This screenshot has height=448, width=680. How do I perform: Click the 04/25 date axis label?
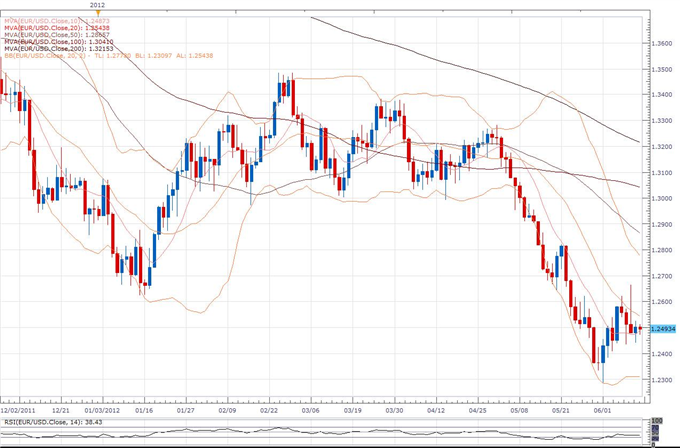477,410
